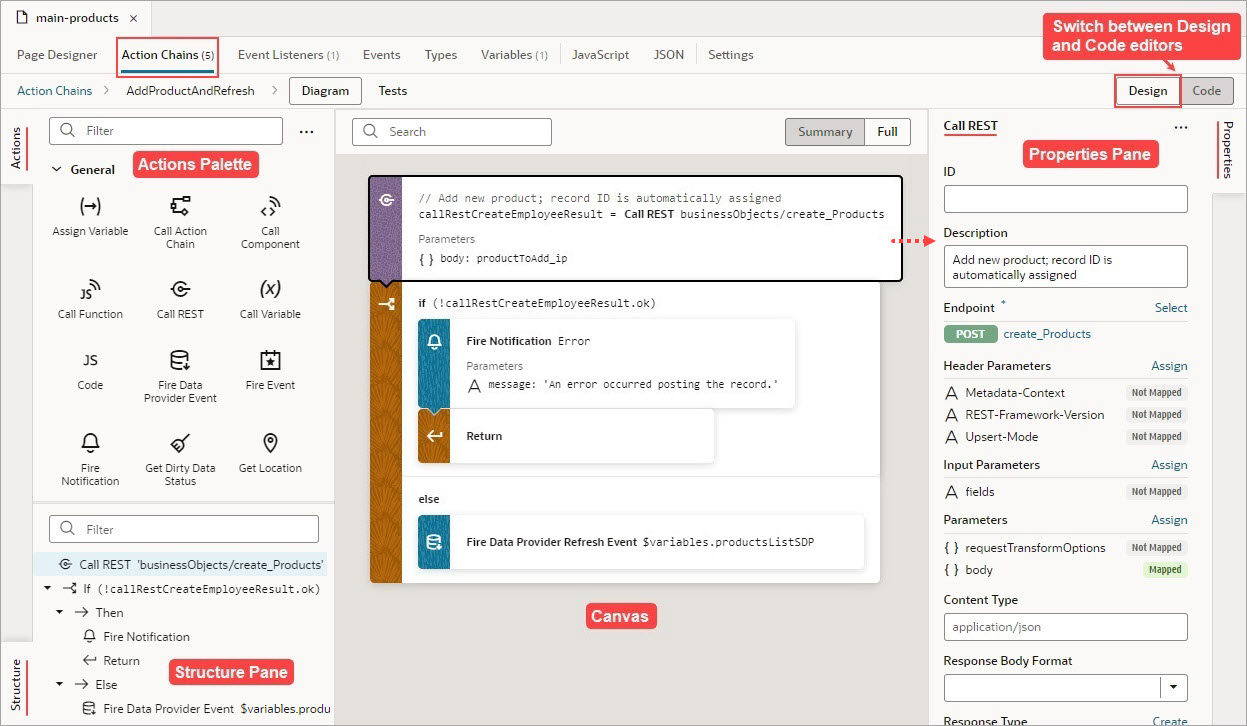1247x726 pixels.
Task: Click Assign for Input Parameters
Action: (1169, 464)
